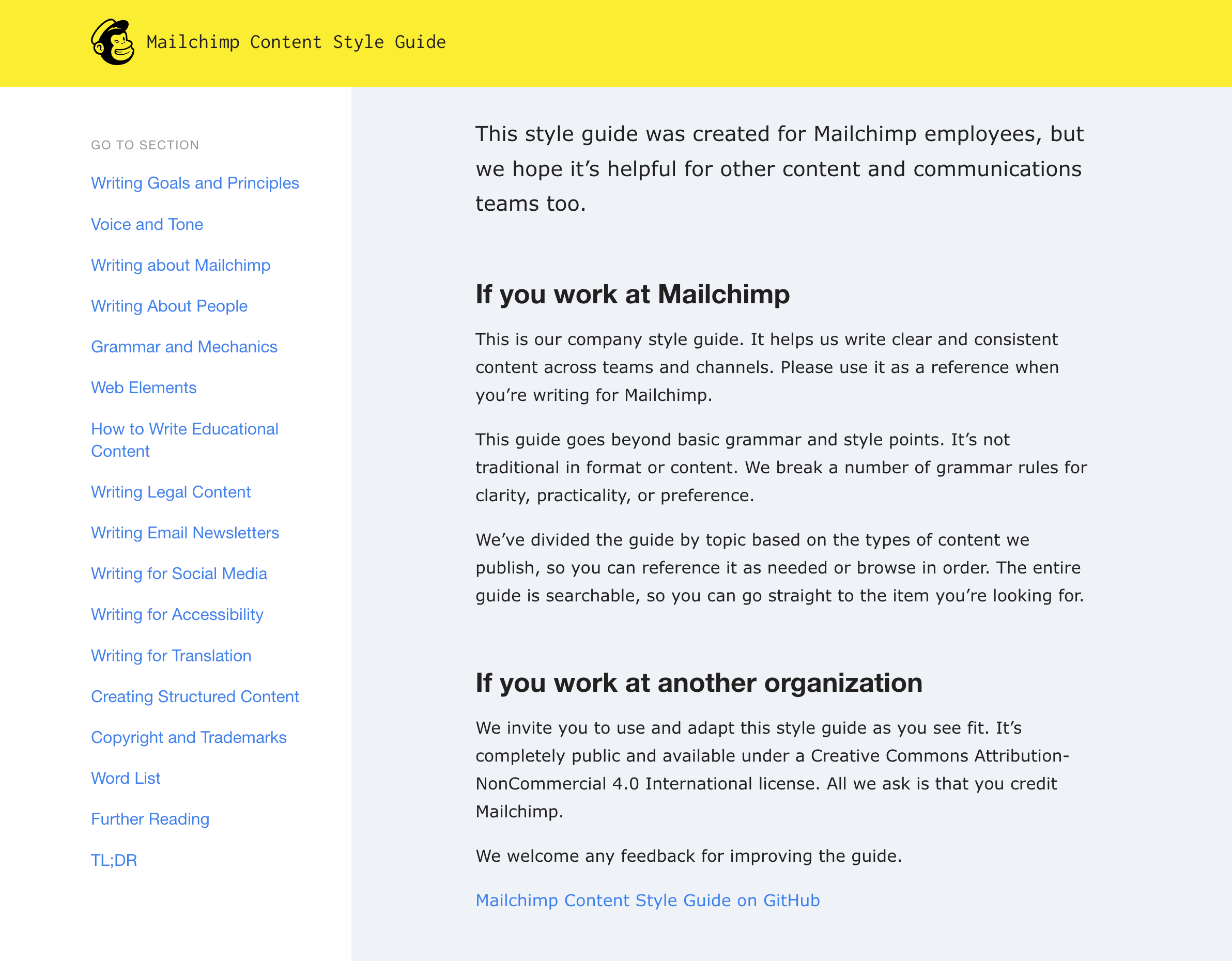Click the TL;DR section link
This screenshot has width=1232, height=961.
(115, 859)
